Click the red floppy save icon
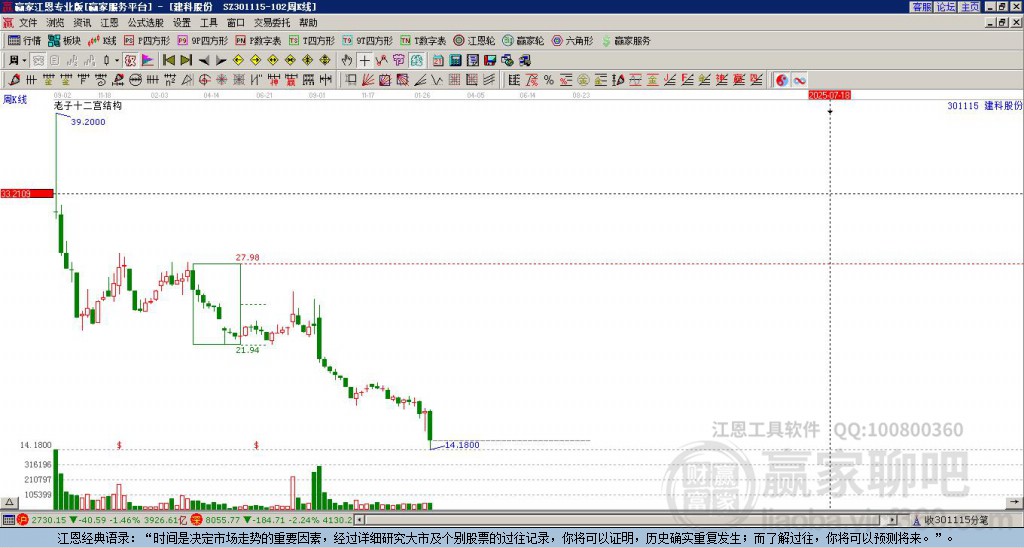This screenshot has height=548, width=1024. (490, 61)
